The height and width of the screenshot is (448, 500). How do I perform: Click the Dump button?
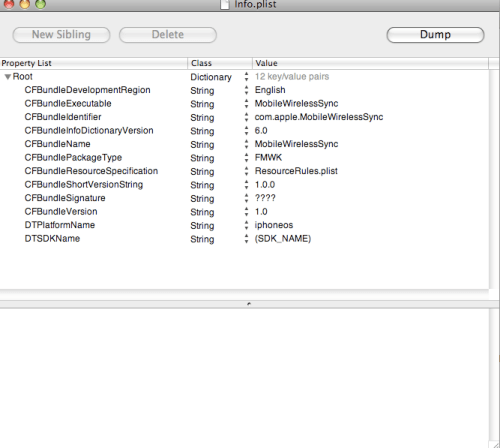[x=435, y=35]
